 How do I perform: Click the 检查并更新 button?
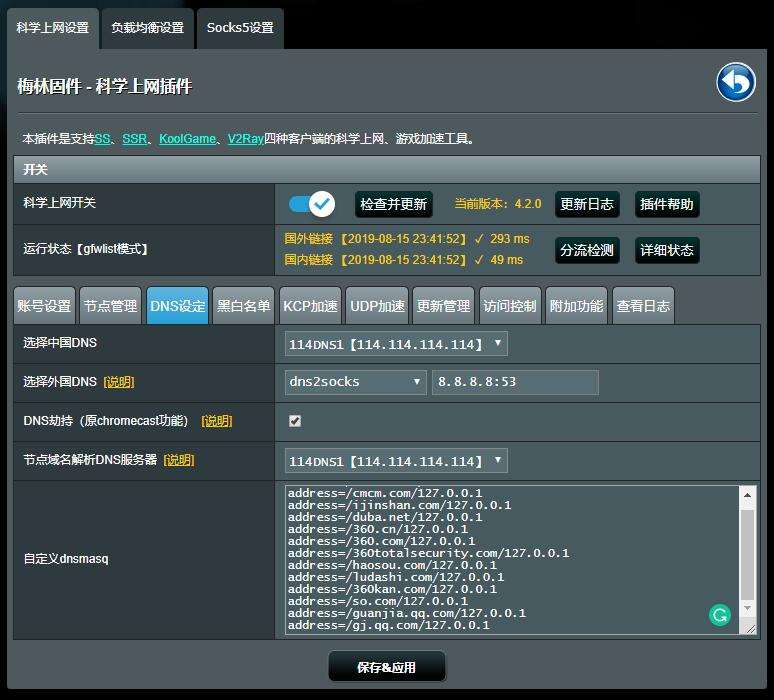[x=393, y=204]
